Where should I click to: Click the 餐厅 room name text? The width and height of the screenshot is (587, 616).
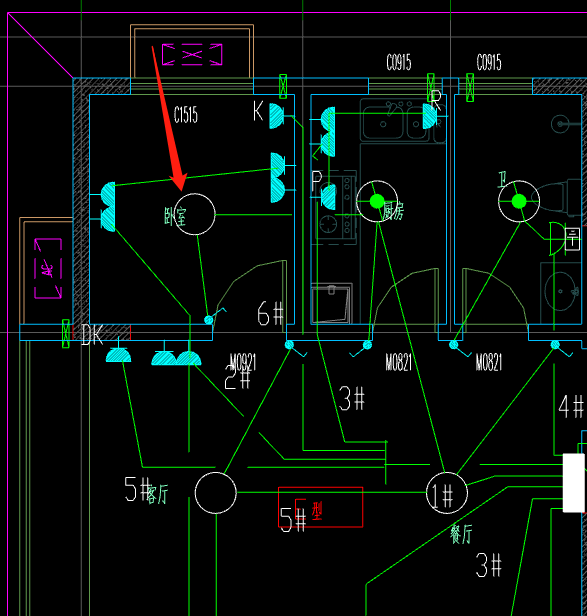462,534
